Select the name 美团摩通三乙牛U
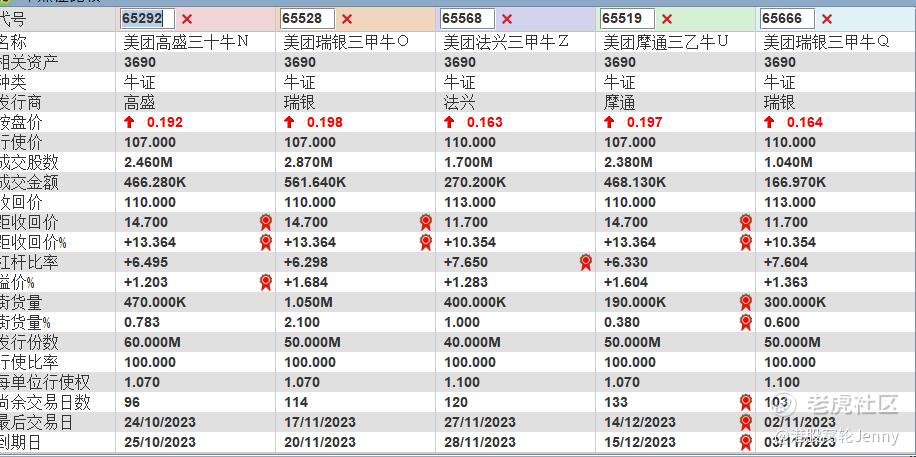916x457 pixels. click(x=667, y=42)
